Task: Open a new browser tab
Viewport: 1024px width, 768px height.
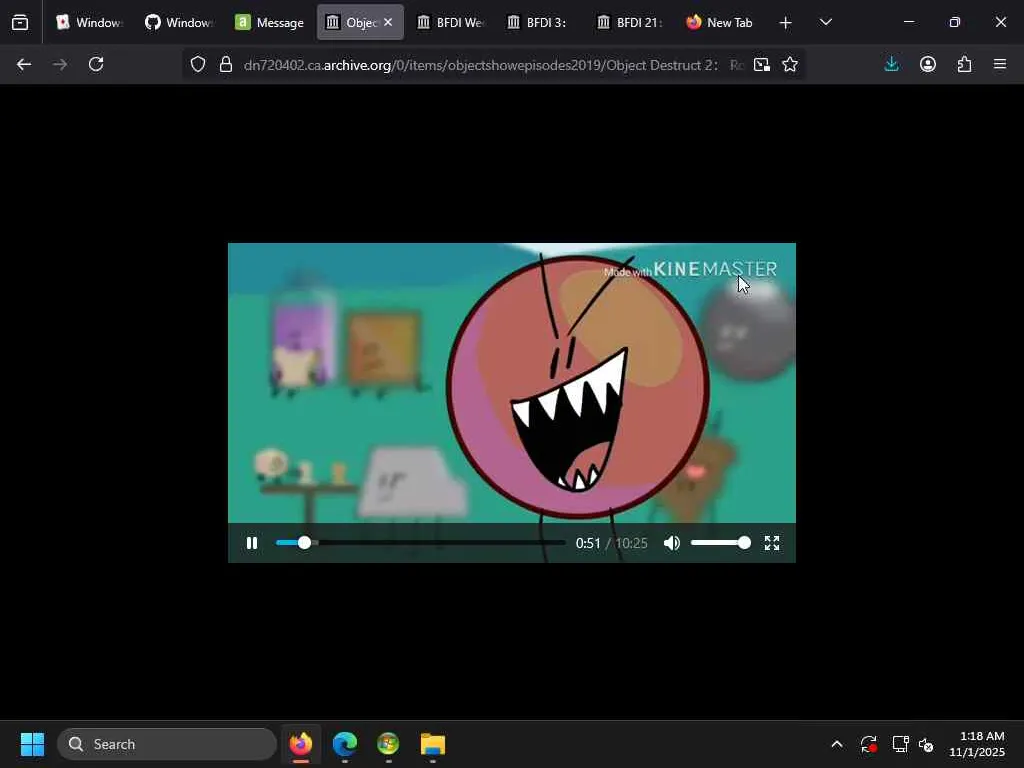Action: (x=785, y=23)
